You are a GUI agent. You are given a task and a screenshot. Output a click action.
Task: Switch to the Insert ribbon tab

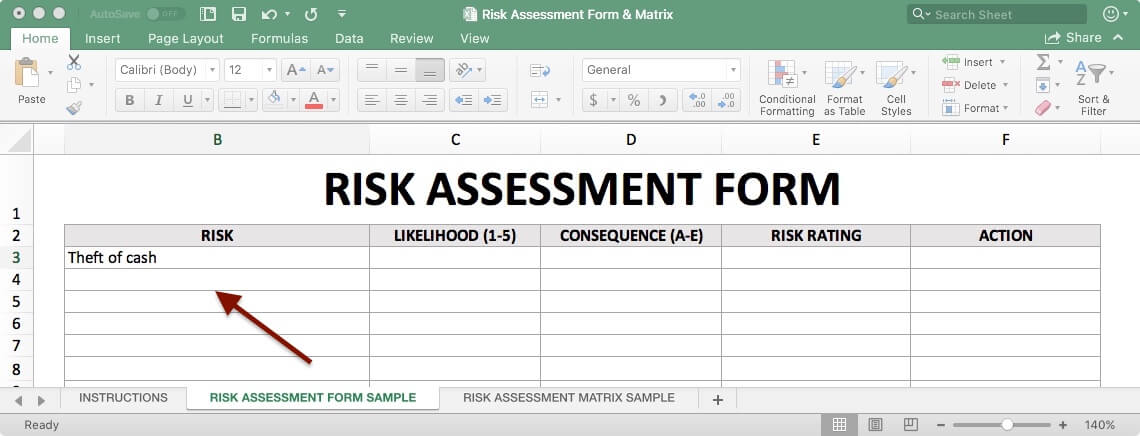pyautogui.click(x=103, y=39)
